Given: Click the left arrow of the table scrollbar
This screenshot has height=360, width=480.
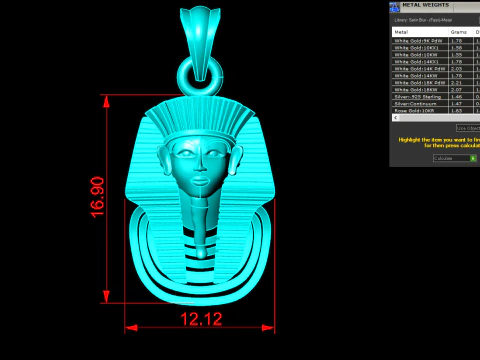Looking at the screenshot, I should pos(395,118).
